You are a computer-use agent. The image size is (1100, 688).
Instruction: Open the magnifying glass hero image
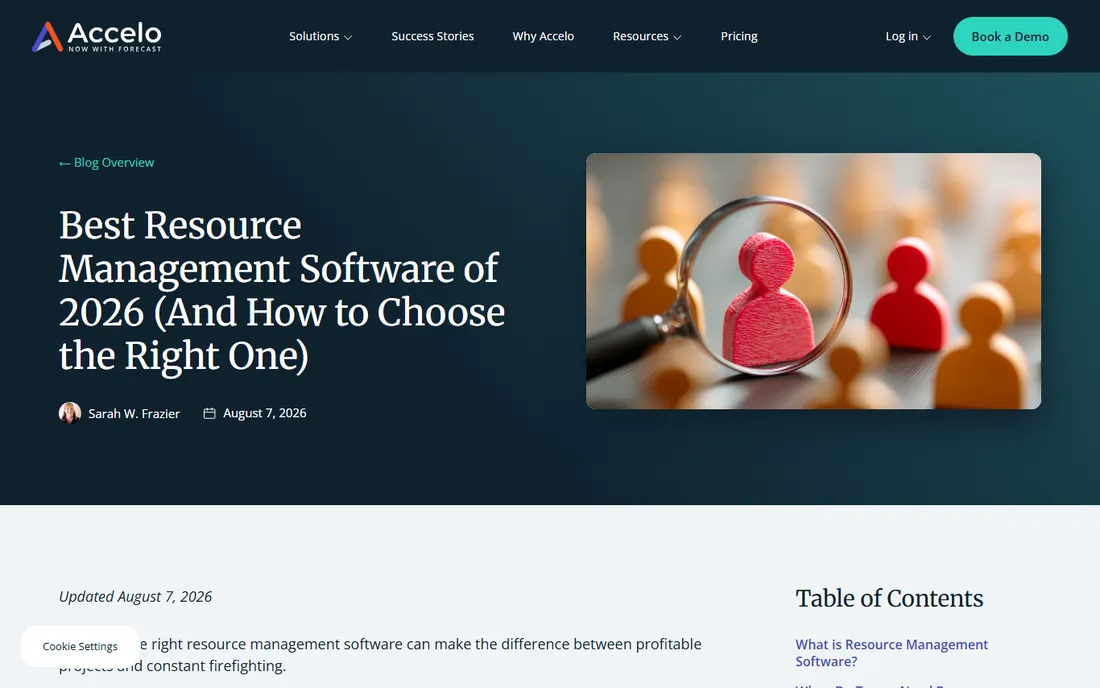click(x=813, y=281)
